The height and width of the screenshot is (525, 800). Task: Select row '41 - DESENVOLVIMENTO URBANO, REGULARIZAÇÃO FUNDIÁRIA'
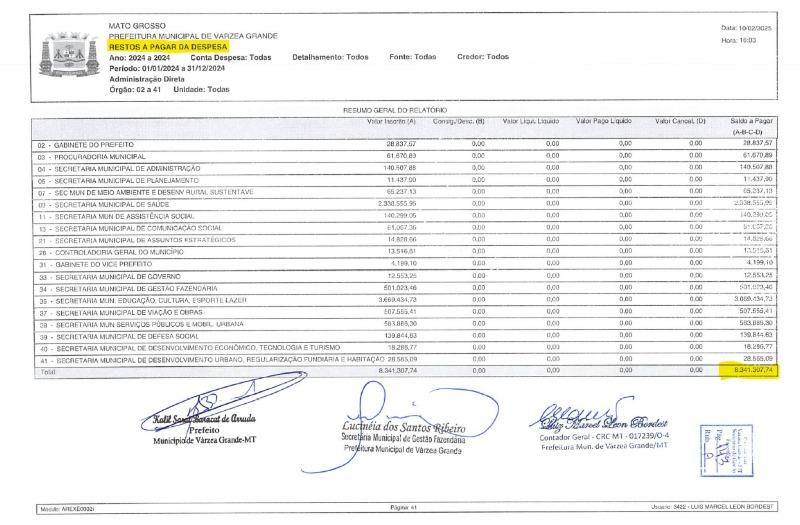pyautogui.click(x=405, y=360)
